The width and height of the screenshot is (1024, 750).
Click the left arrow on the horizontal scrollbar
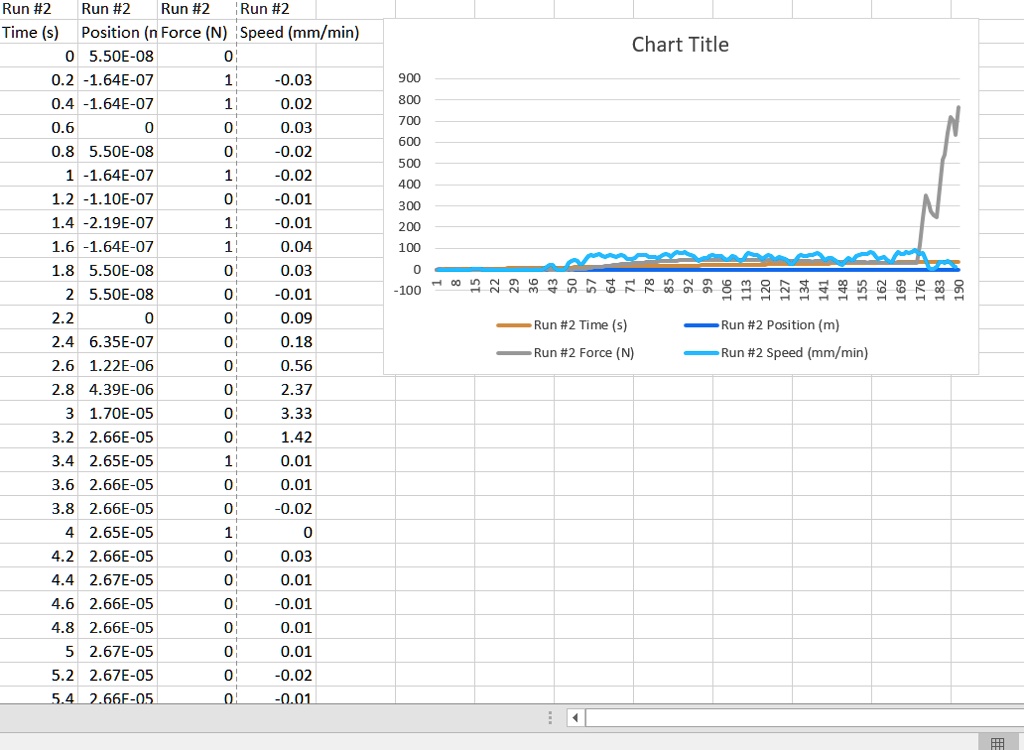pos(573,717)
